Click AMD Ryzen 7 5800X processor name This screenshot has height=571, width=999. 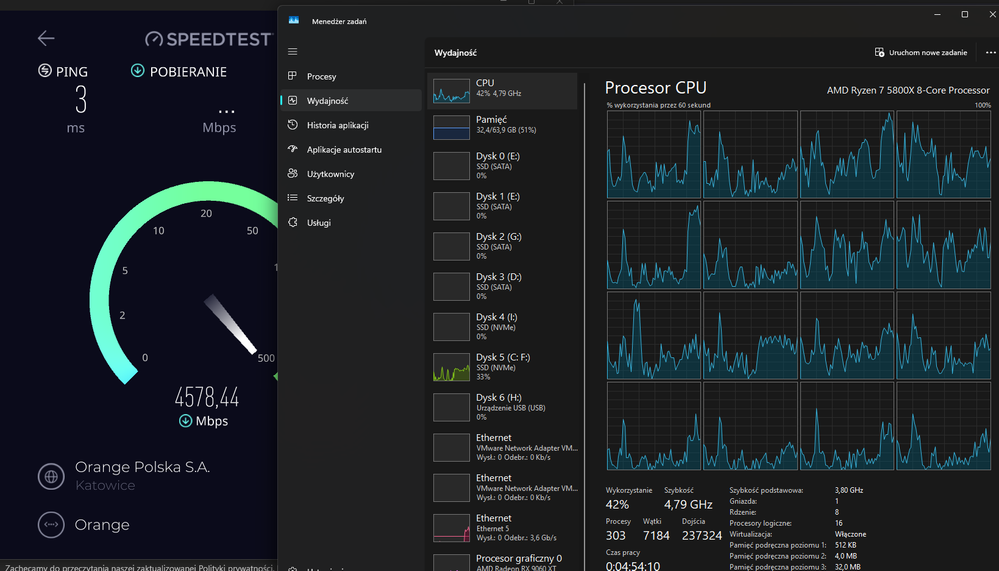pyautogui.click(x=909, y=90)
